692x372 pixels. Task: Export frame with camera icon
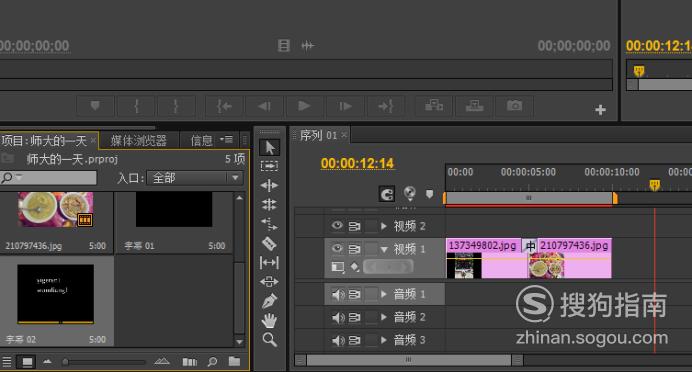[514, 106]
